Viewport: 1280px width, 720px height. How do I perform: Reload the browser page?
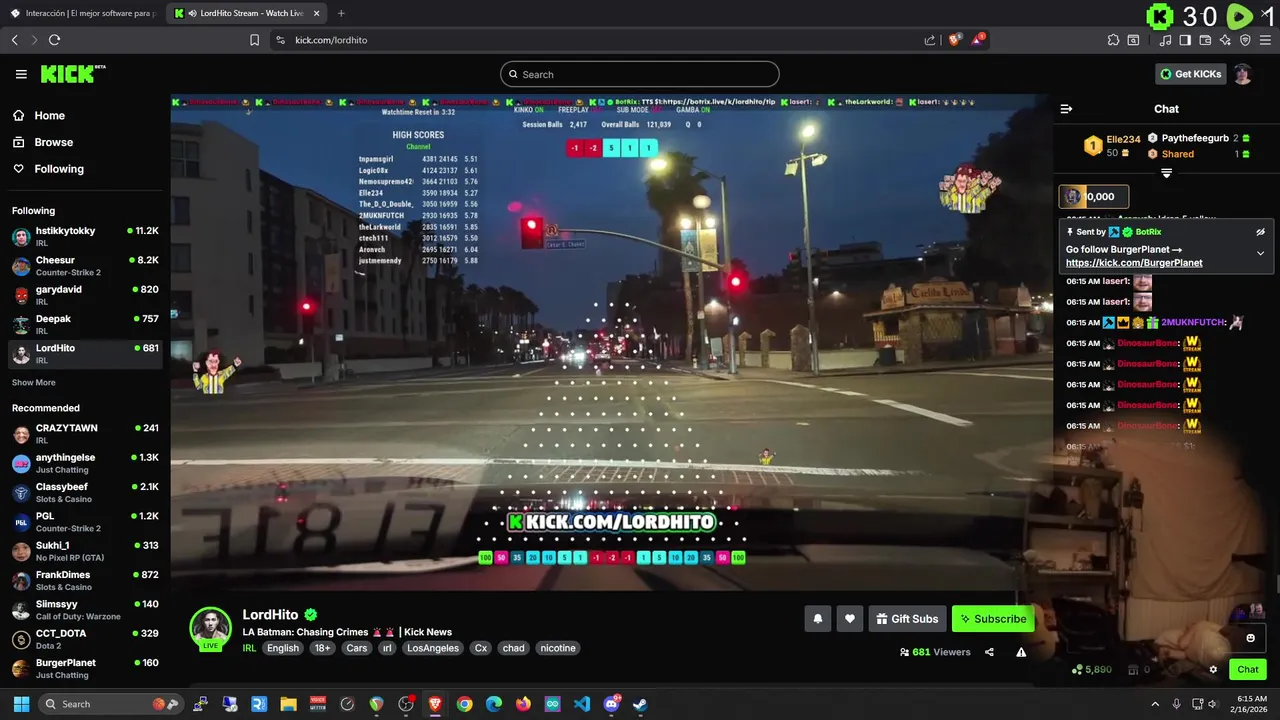(54, 40)
